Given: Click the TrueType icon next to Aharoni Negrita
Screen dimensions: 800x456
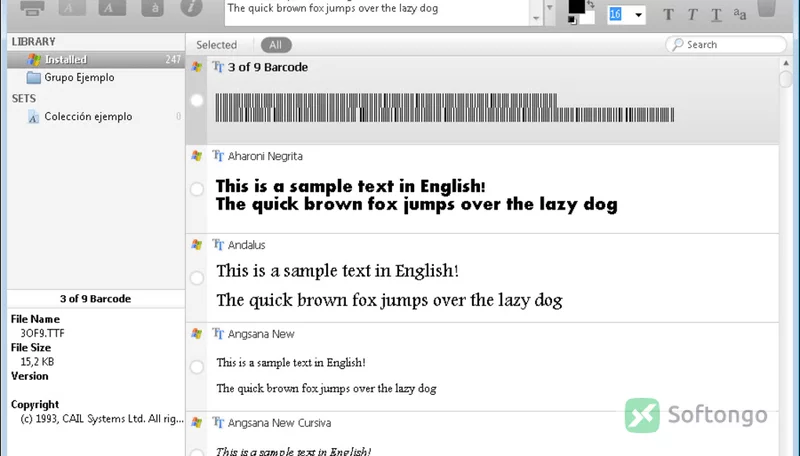Looking at the screenshot, I should click(218, 156).
